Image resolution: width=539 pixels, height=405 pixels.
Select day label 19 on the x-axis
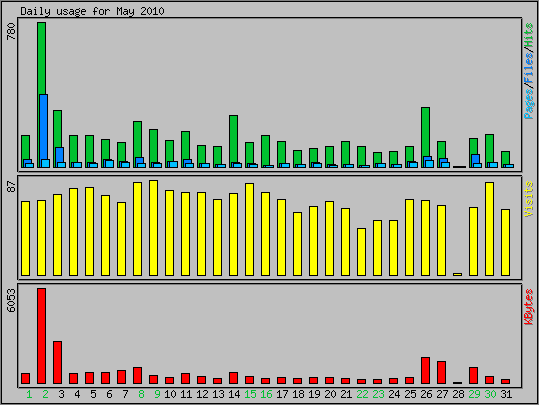314,394
